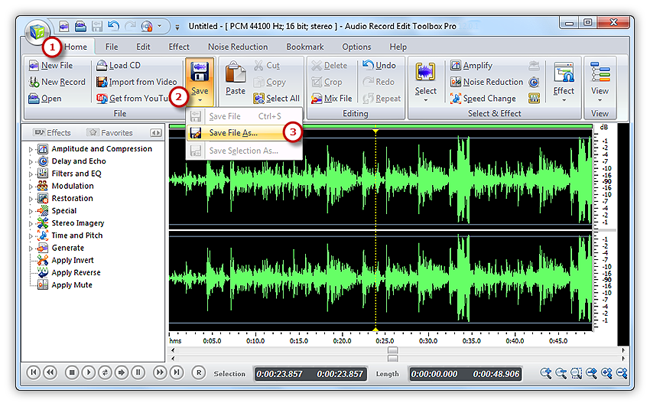650x406 pixels.
Task: Switch to the Home ribbon tab
Action: pos(75,47)
